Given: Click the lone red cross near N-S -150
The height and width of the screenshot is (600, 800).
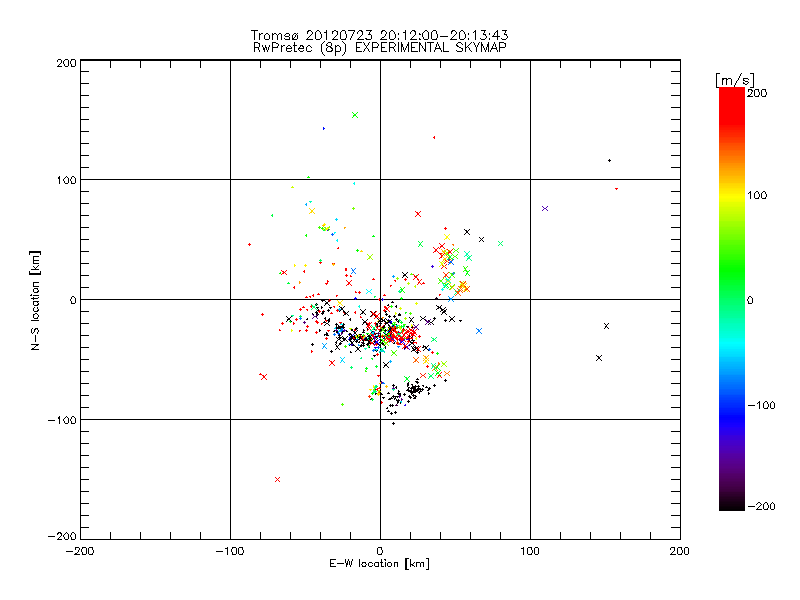Looking at the screenshot, I should pyautogui.click(x=278, y=480).
